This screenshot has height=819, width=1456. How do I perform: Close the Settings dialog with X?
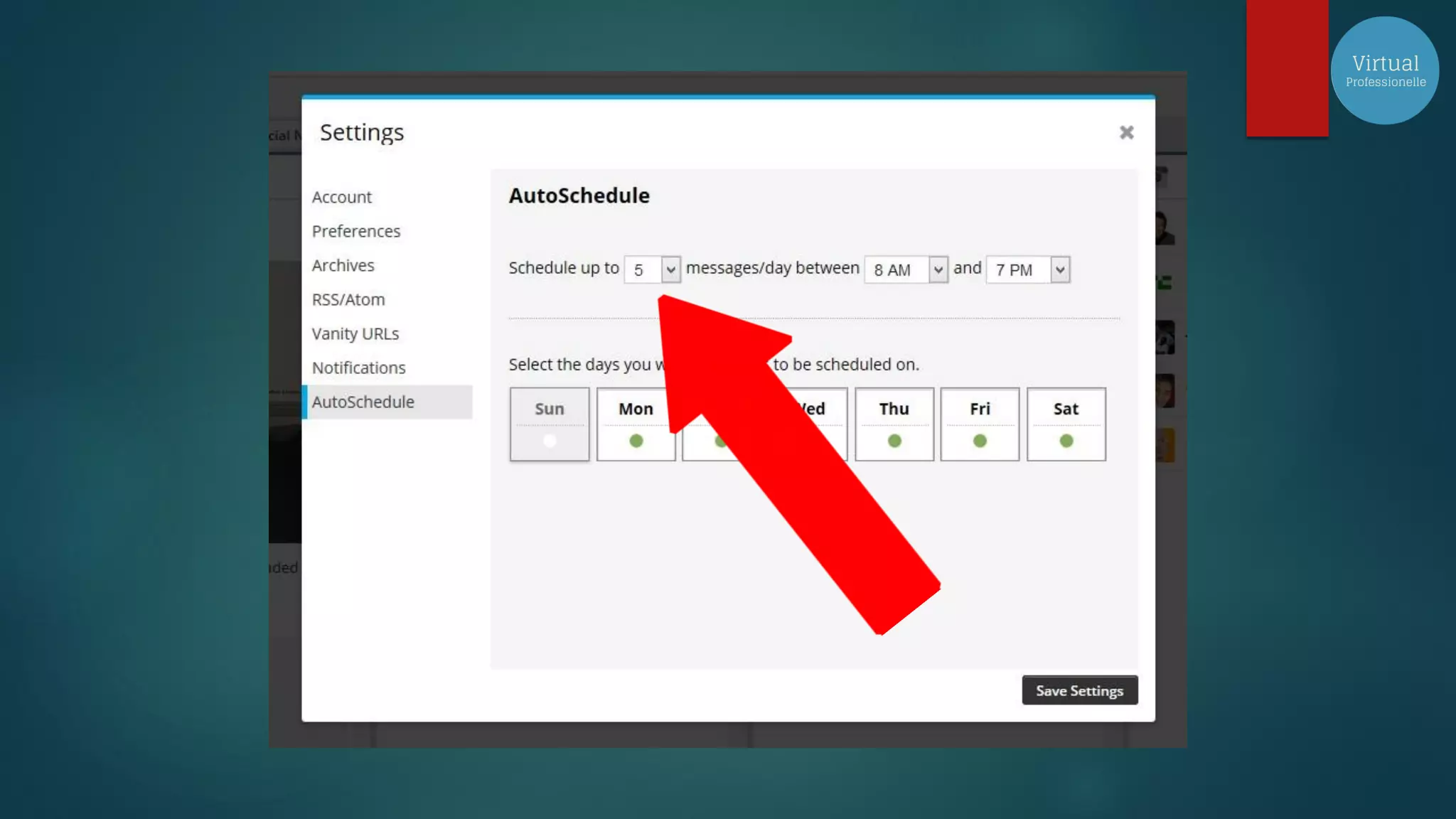[x=1126, y=133]
